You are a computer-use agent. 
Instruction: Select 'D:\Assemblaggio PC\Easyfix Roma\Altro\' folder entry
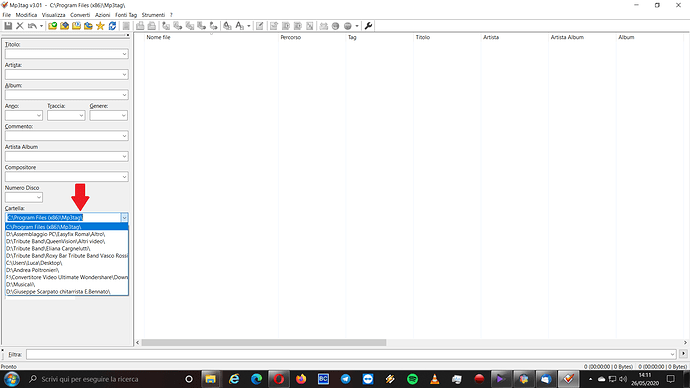point(67,234)
